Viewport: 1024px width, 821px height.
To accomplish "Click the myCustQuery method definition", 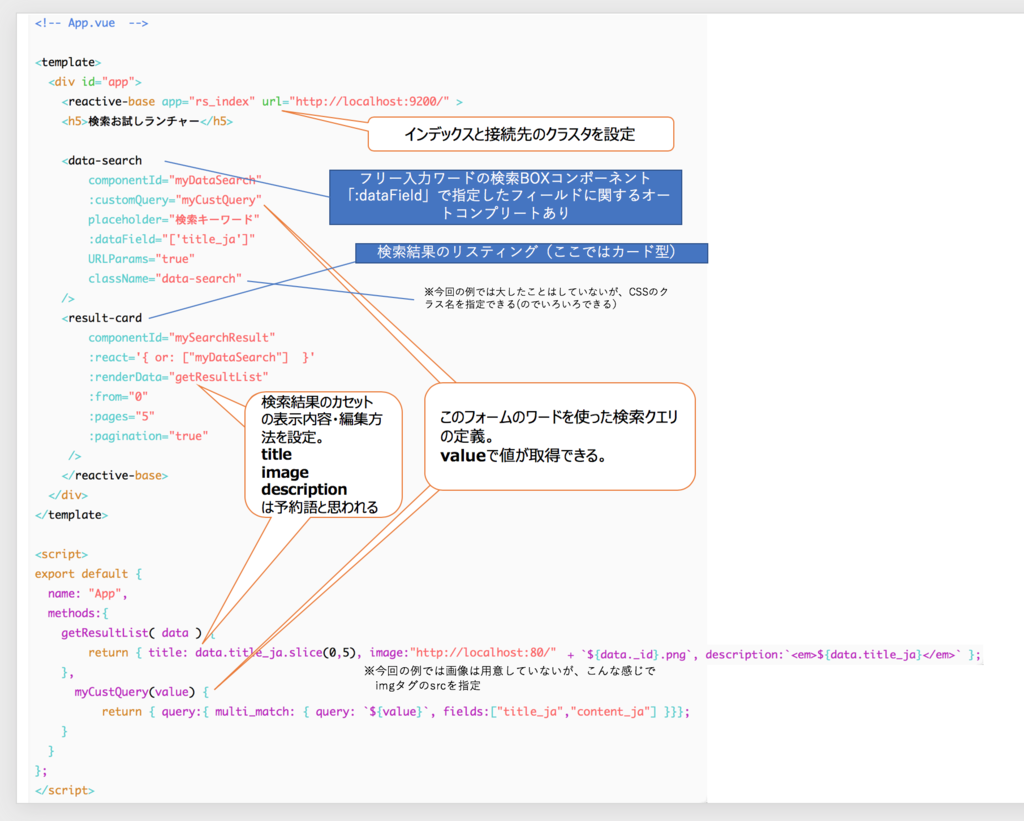I will [112, 691].
